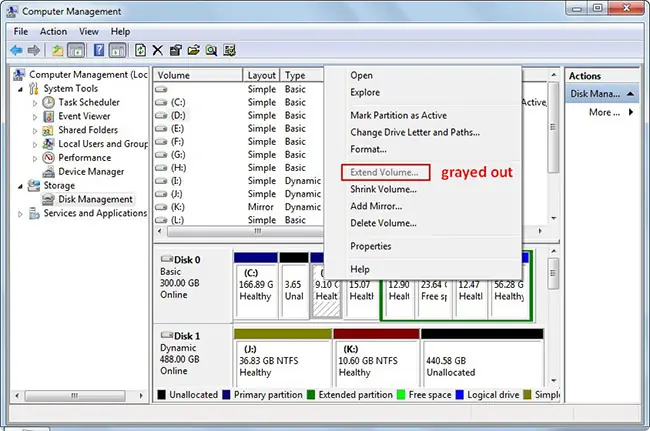This screenshot has height=431, width=650.
Task: Click the Event Viewer icon in tree
Action: [49, 116]
